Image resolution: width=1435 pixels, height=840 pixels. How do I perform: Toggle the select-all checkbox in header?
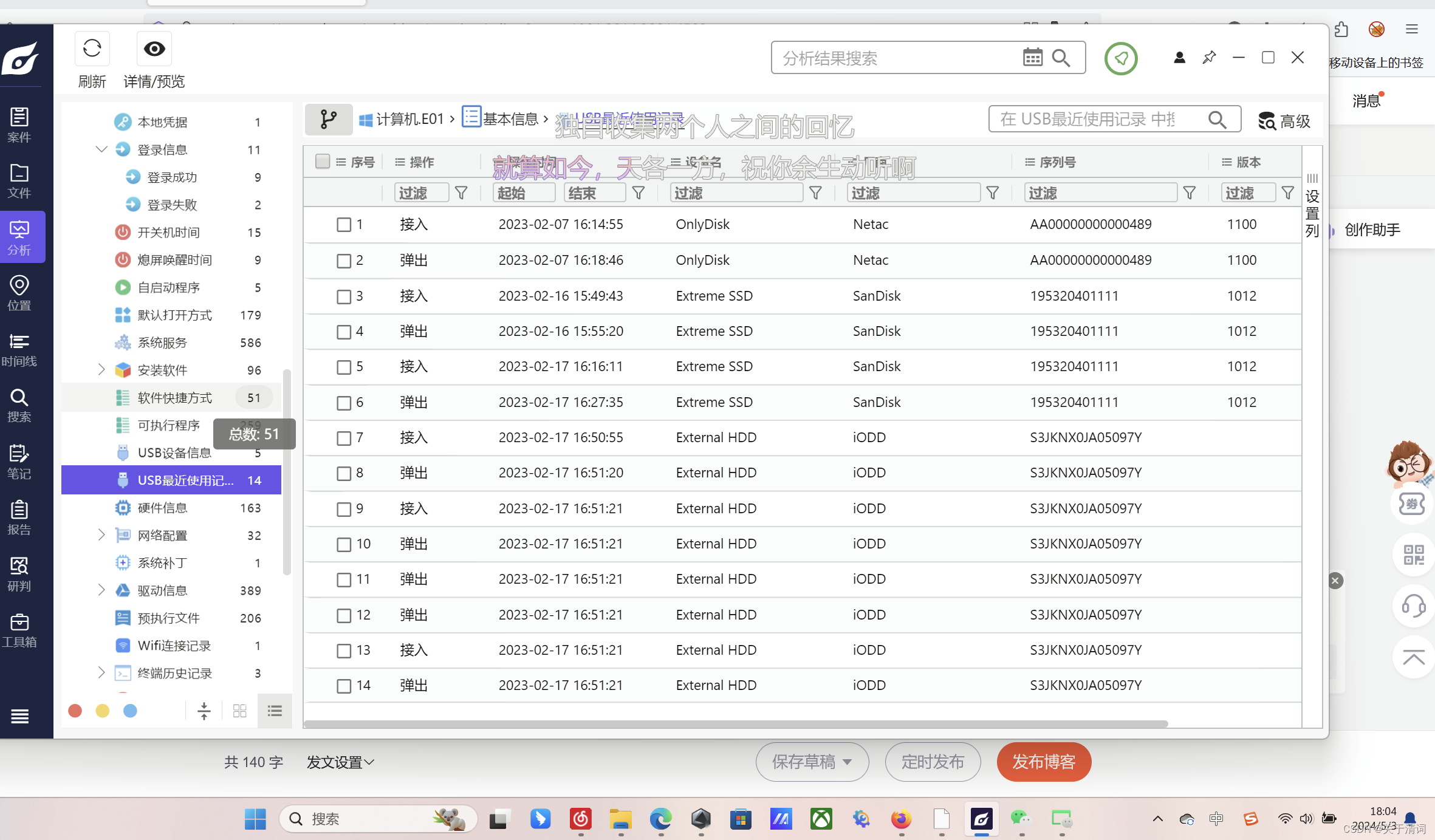point(323,162)
